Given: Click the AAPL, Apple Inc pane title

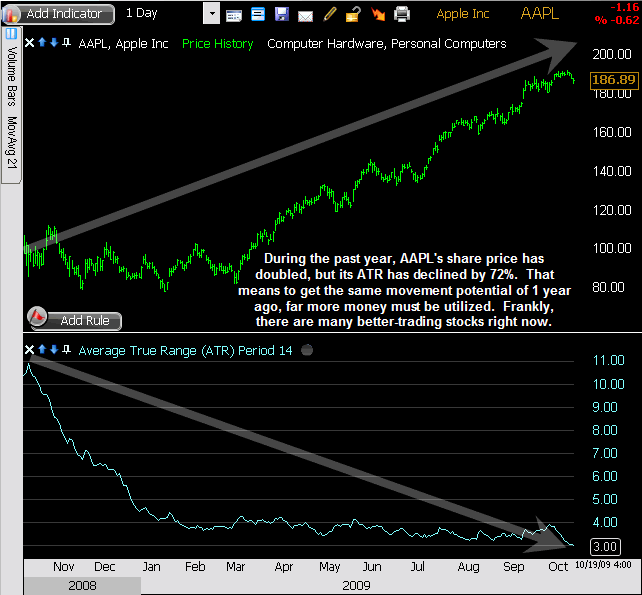Looking at the screenshot, I should click(x=123, y=44).
